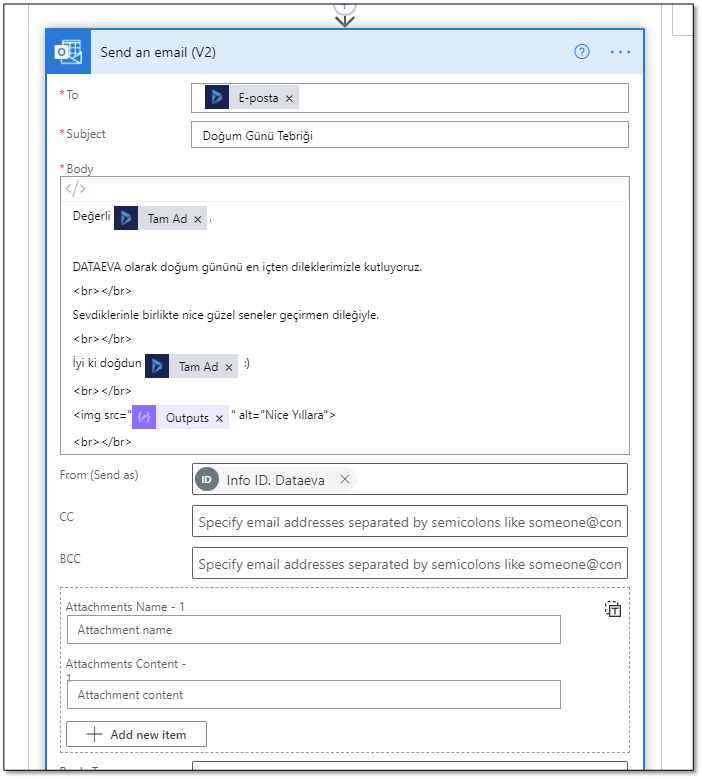Image resolution: width=702 pixels, height=779 pixels.
Task: Open the ellipsis menu of Send an email
Action: (x=620, y=52)
